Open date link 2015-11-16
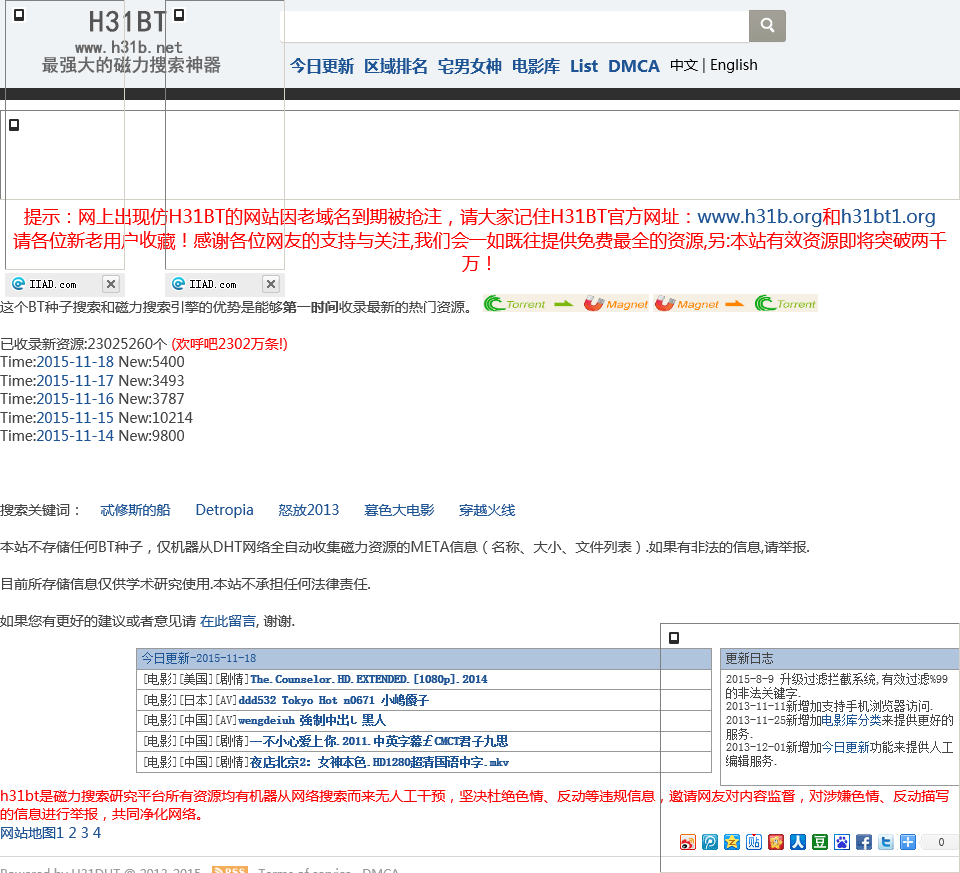 pyautogui.click(x=75, y=399)
